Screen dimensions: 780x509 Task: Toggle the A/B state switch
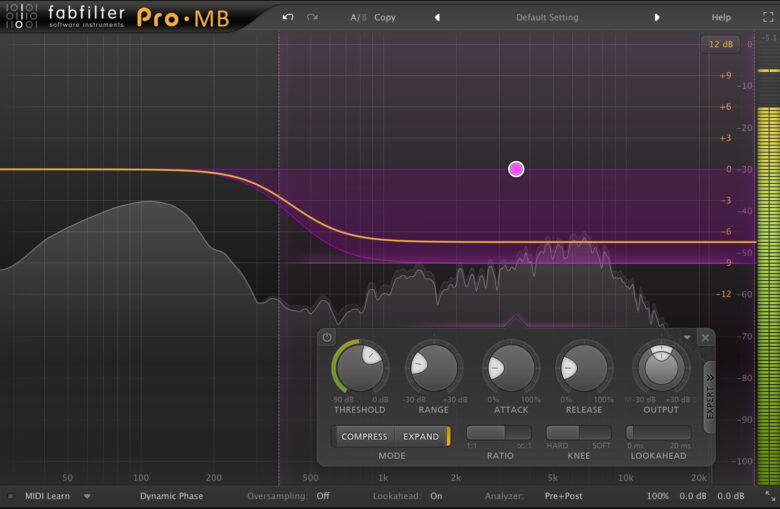[358, 17]
